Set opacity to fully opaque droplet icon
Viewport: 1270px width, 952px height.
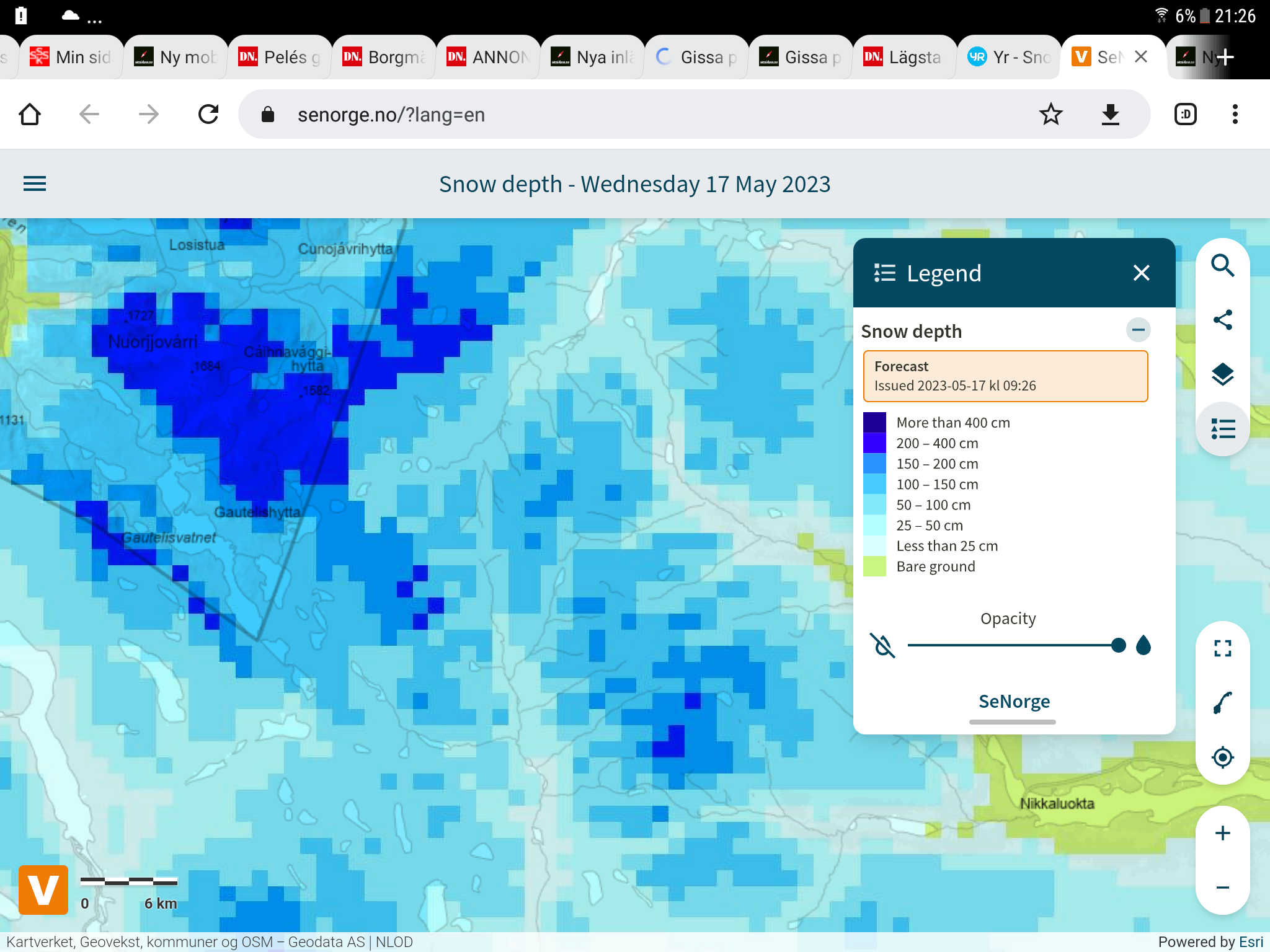point(1143,645)
